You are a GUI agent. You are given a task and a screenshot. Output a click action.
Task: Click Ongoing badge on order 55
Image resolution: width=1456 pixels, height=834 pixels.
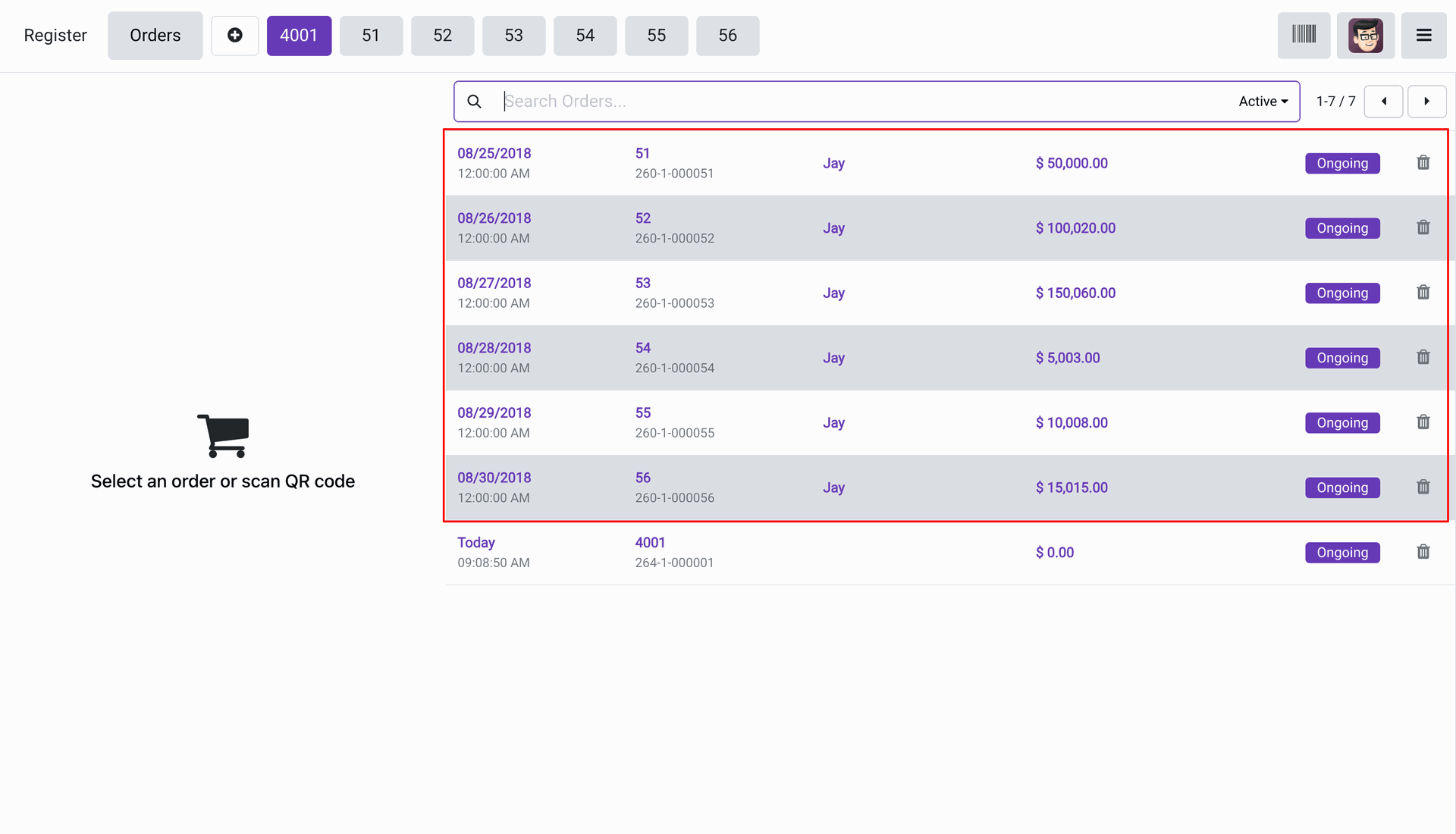point(1342,422)
